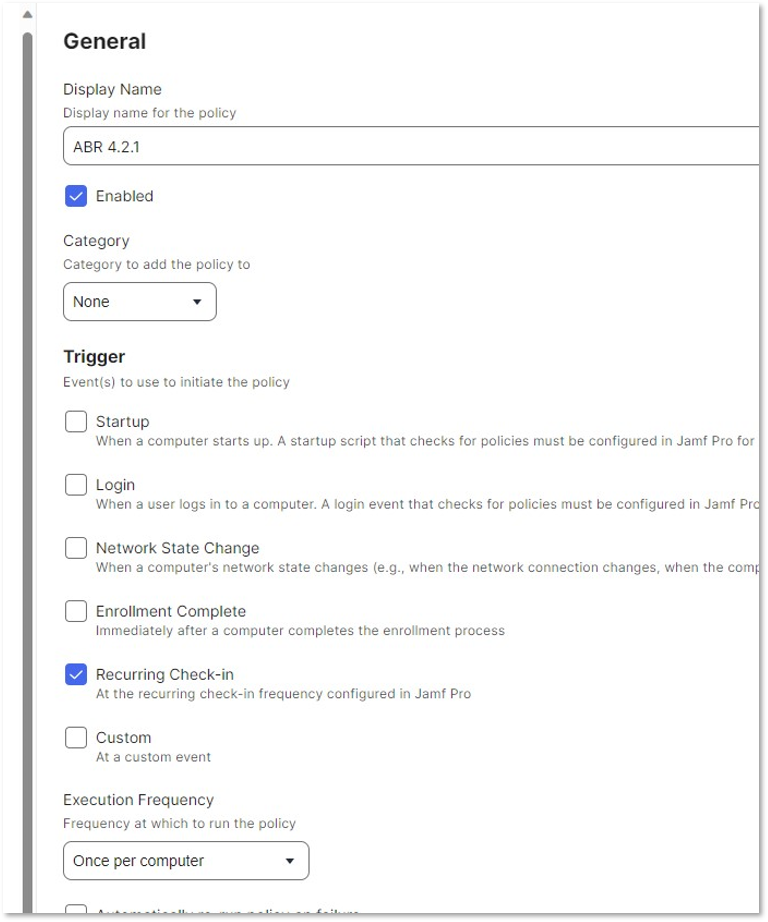Click the vertical scrollbar thumb
The width and height of the screenshot is (768, 922).
click(27, 470)
